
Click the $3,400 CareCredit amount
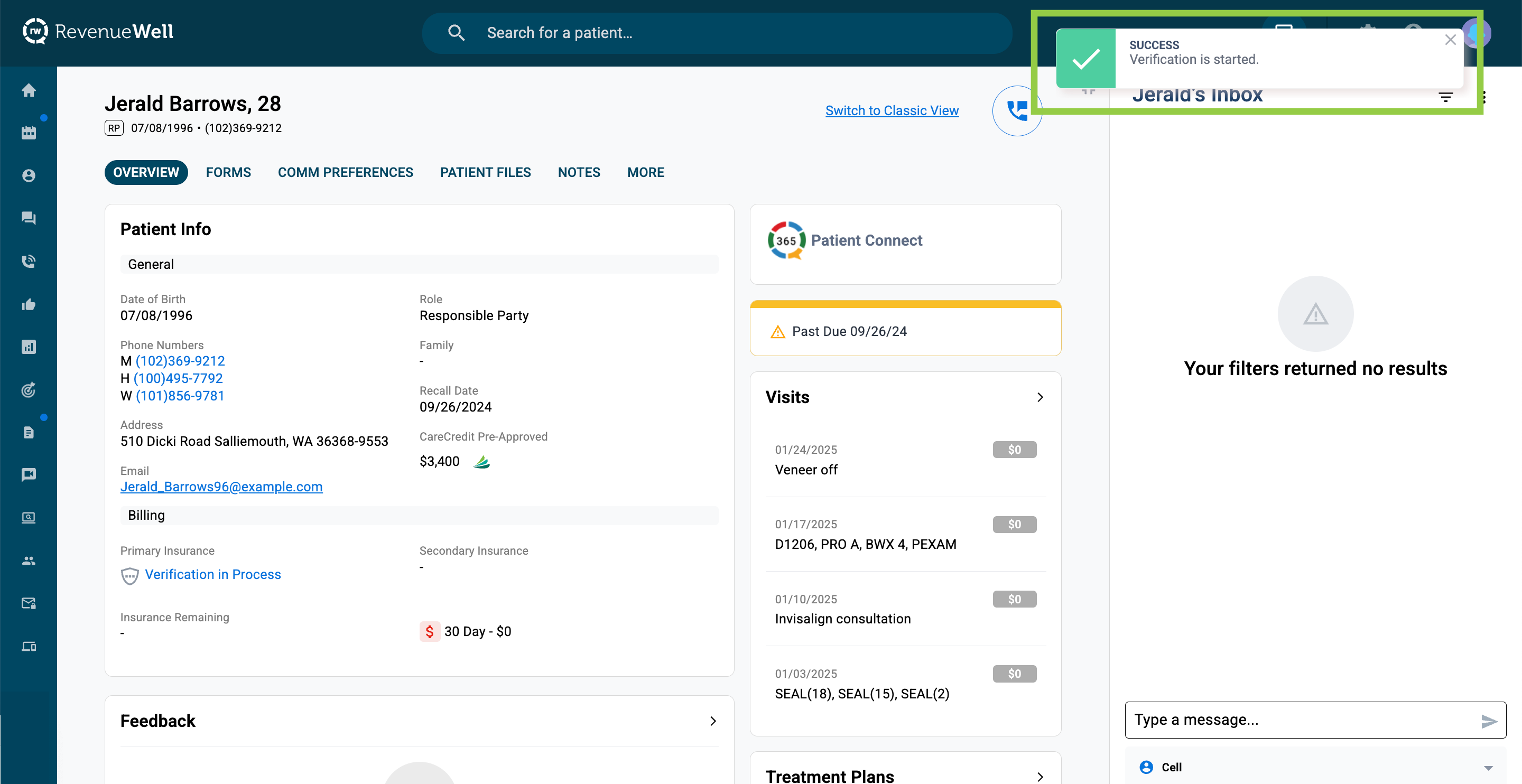coord(439,462)
